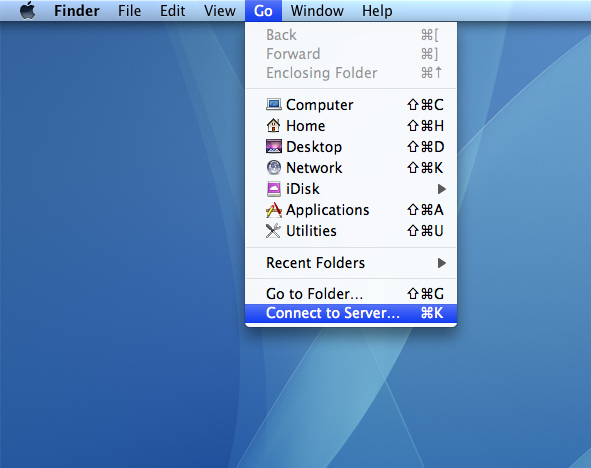This screenshot has width=591, height=468.
Task: Click the Network globe icon
Action: 274,167
